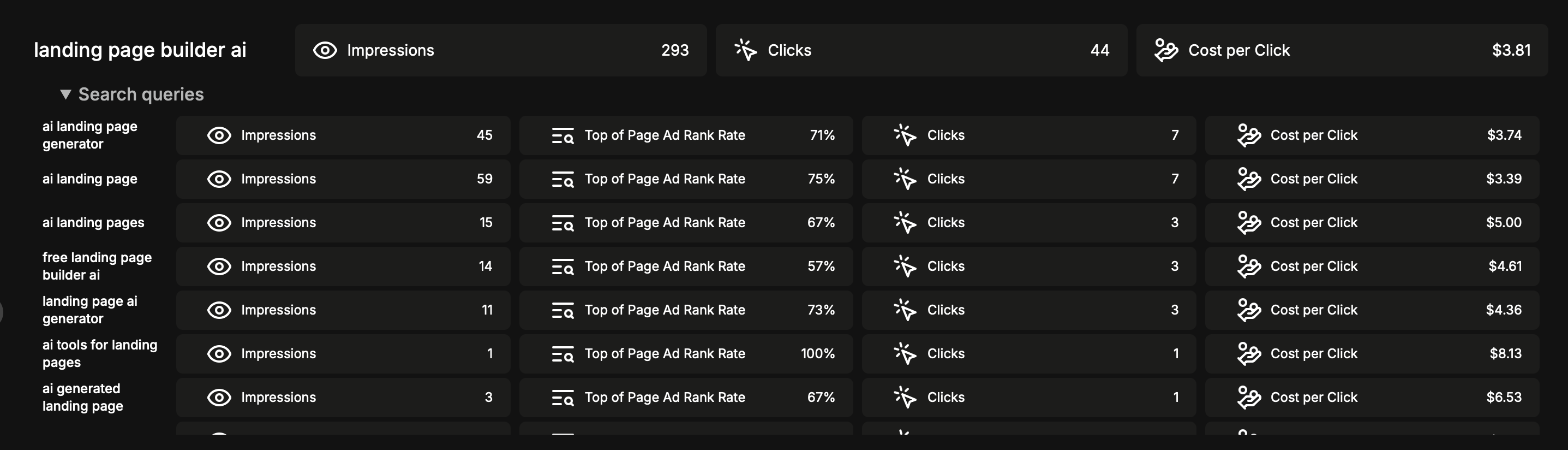The width and height of the screenshot is (1568, 450).
Task: Click the 100% Top of Page Ad Rank Rate card
Action: tap(685, 354)
